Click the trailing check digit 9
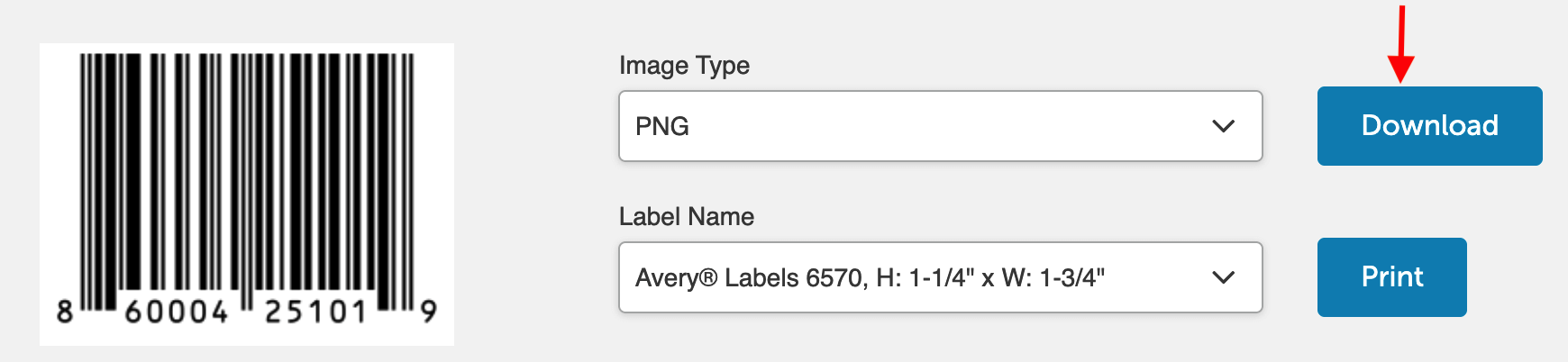This screenshot has width=1568, height=362. 429,312
